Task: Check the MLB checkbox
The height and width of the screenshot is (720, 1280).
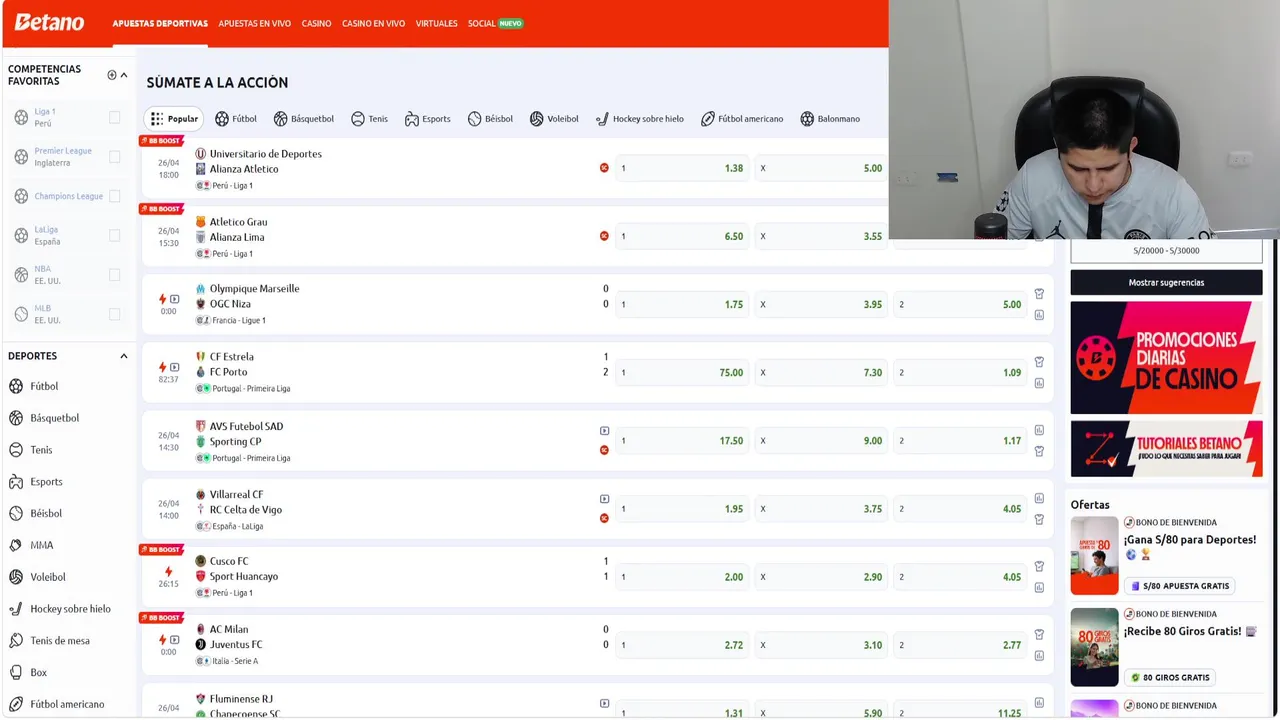Action: [x=114, y=314]
